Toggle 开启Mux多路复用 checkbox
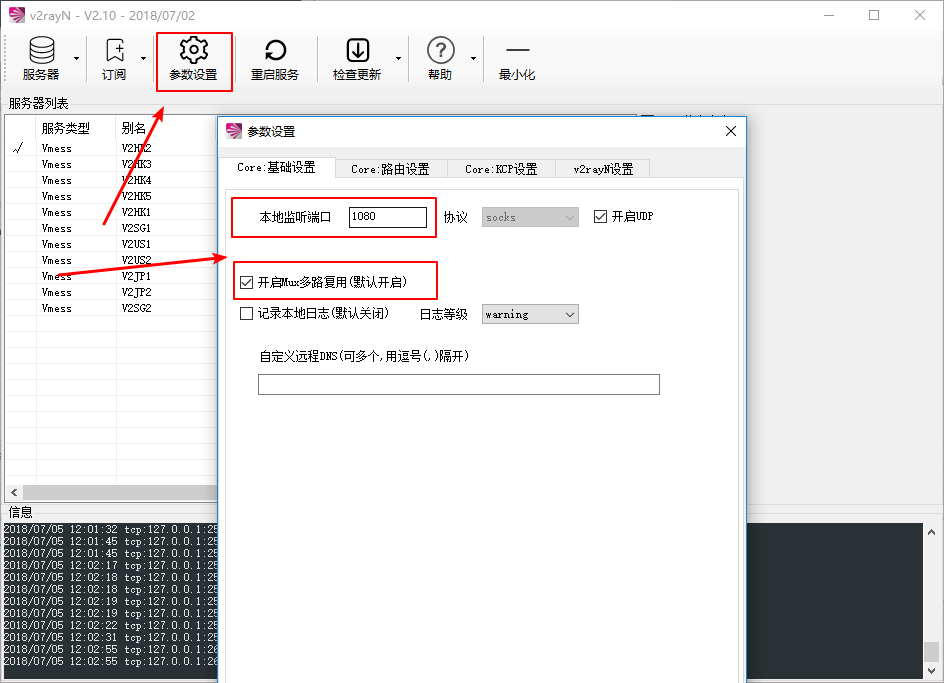944x683 pixels. pos(246,282)
